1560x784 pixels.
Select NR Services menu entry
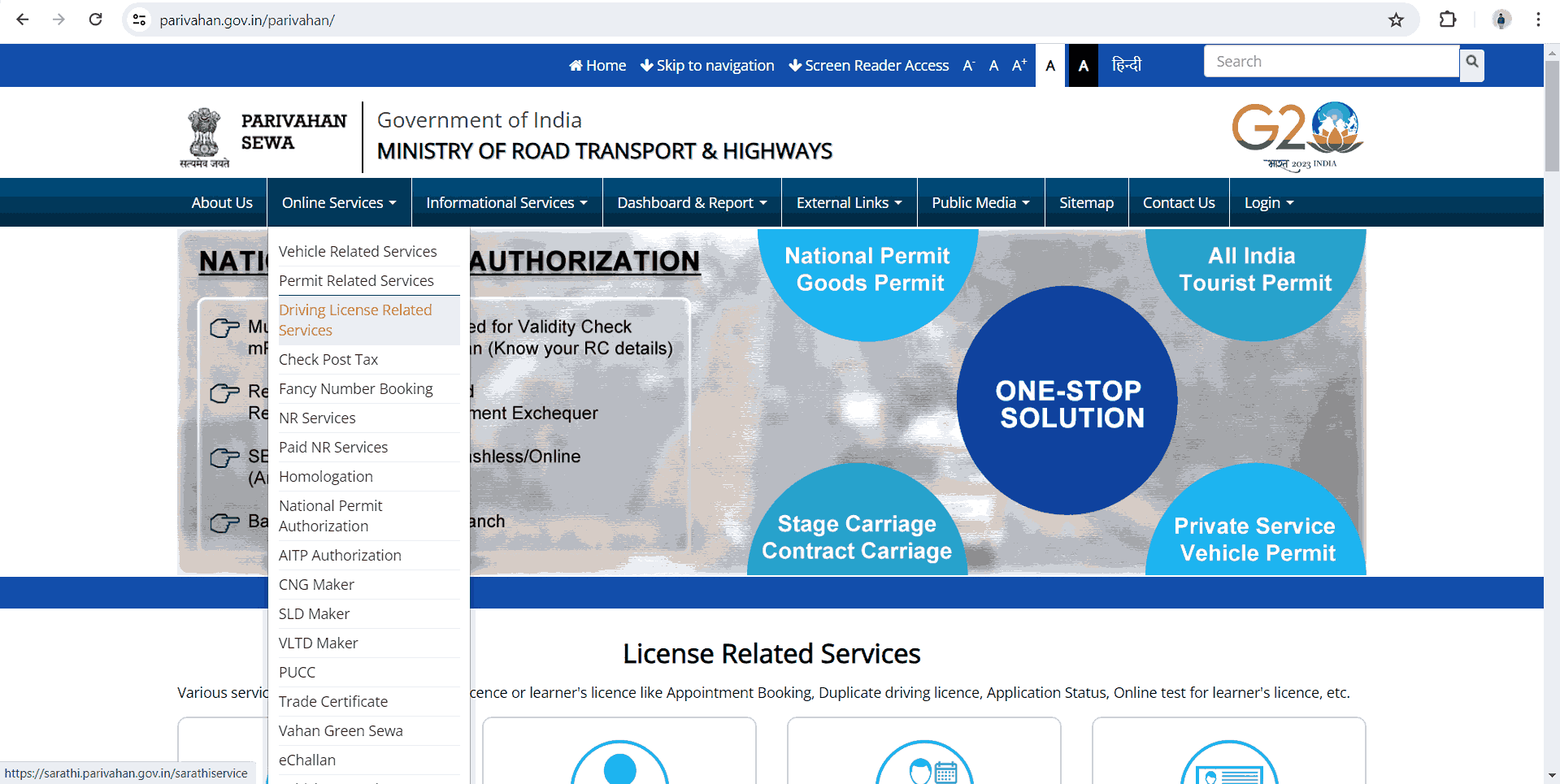(x=369, y=418)
